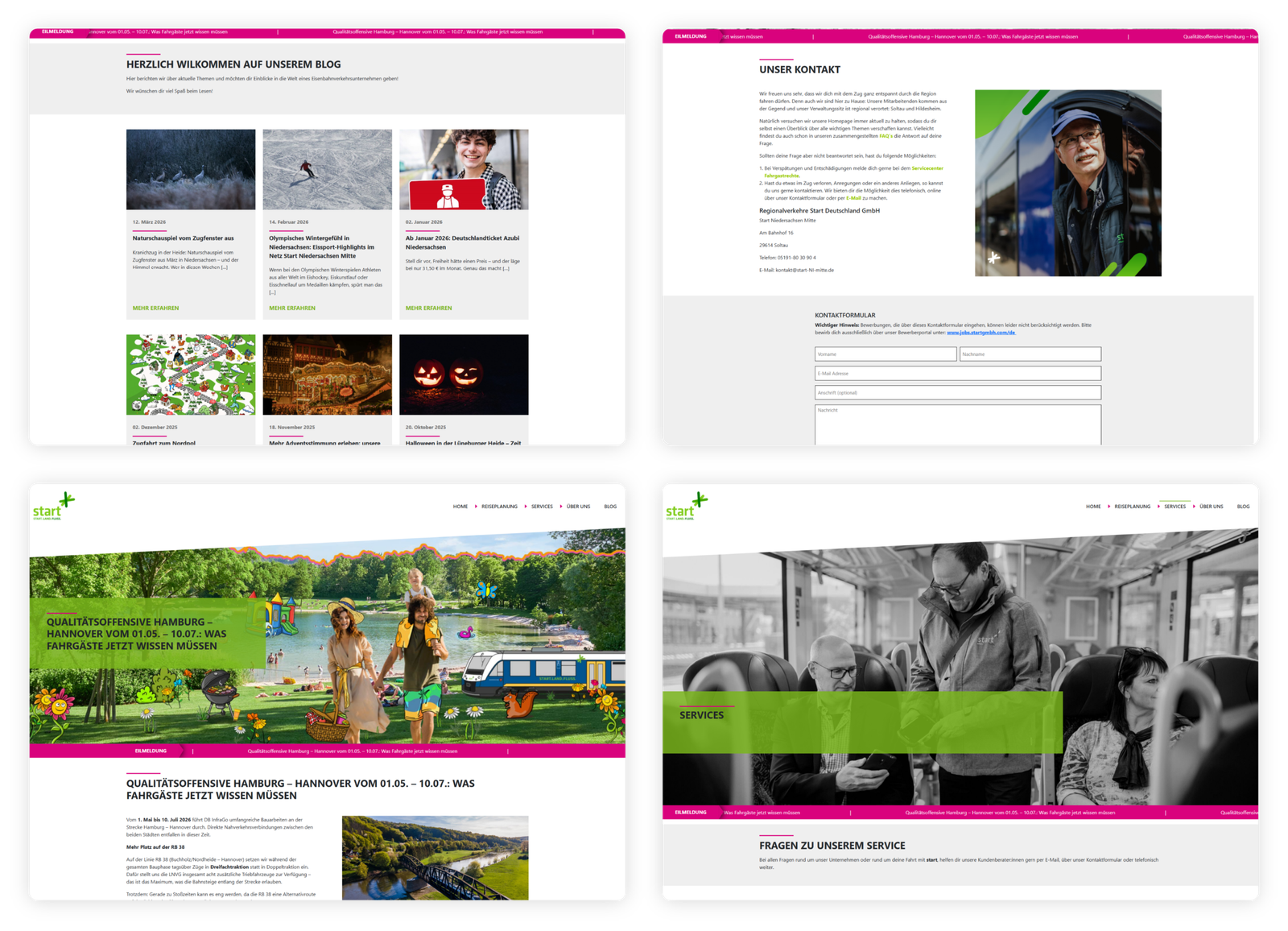Focus the Nachricht message box
Image resolution: width=1288 pixels, height=931 pixels.
point(958,424)
